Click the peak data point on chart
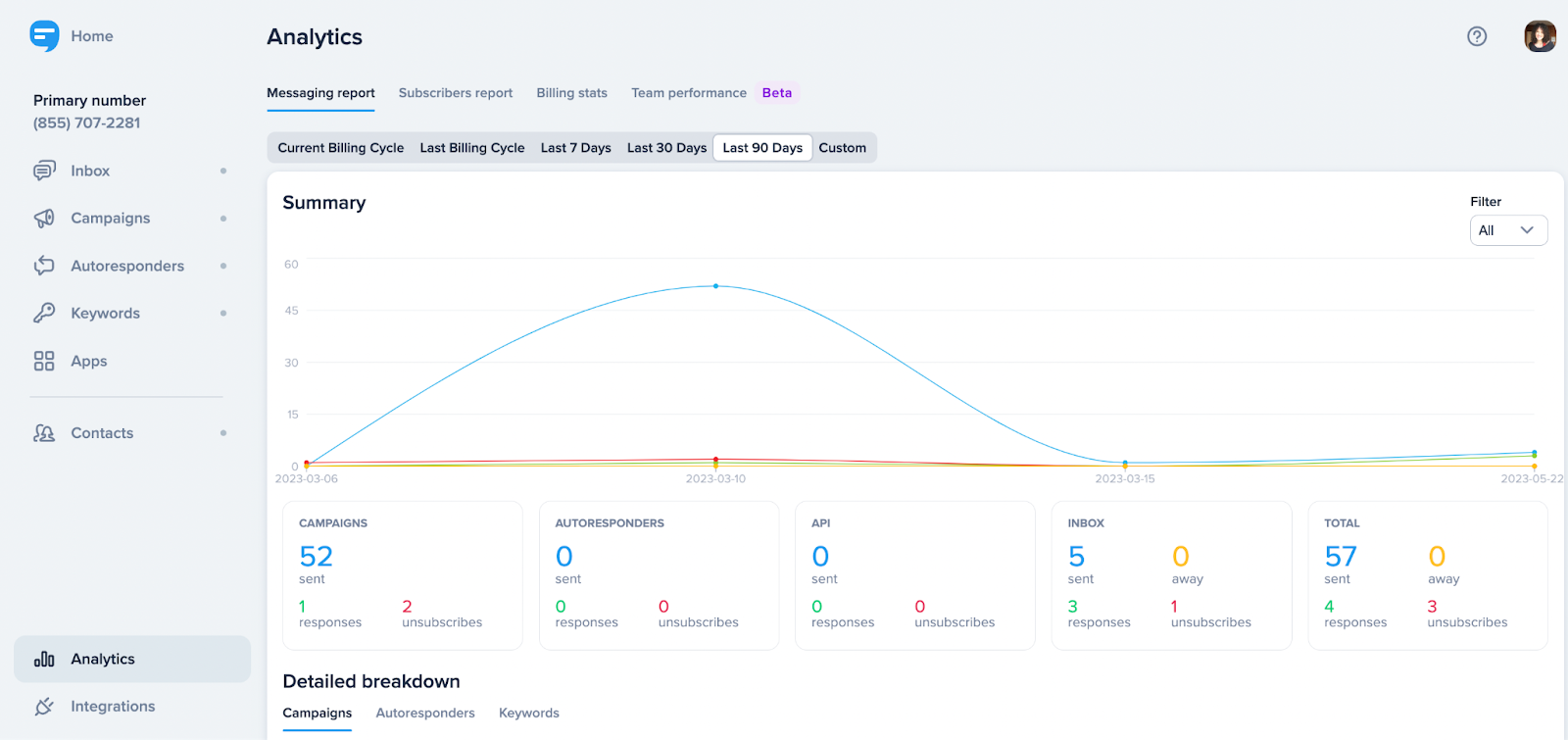Screen dimensions: 1568x740 (715, 286)
